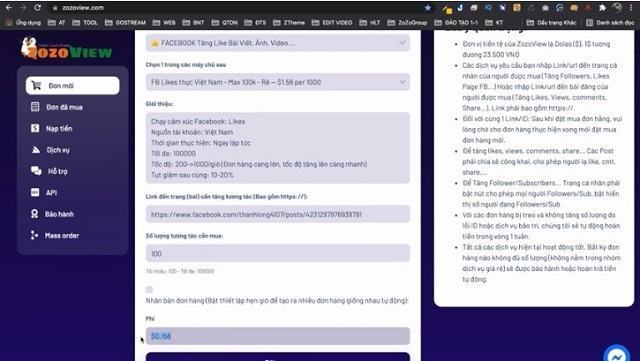640x361 pixels.
Task: Click the quantity field showing 100
Action: click(278, 253)
